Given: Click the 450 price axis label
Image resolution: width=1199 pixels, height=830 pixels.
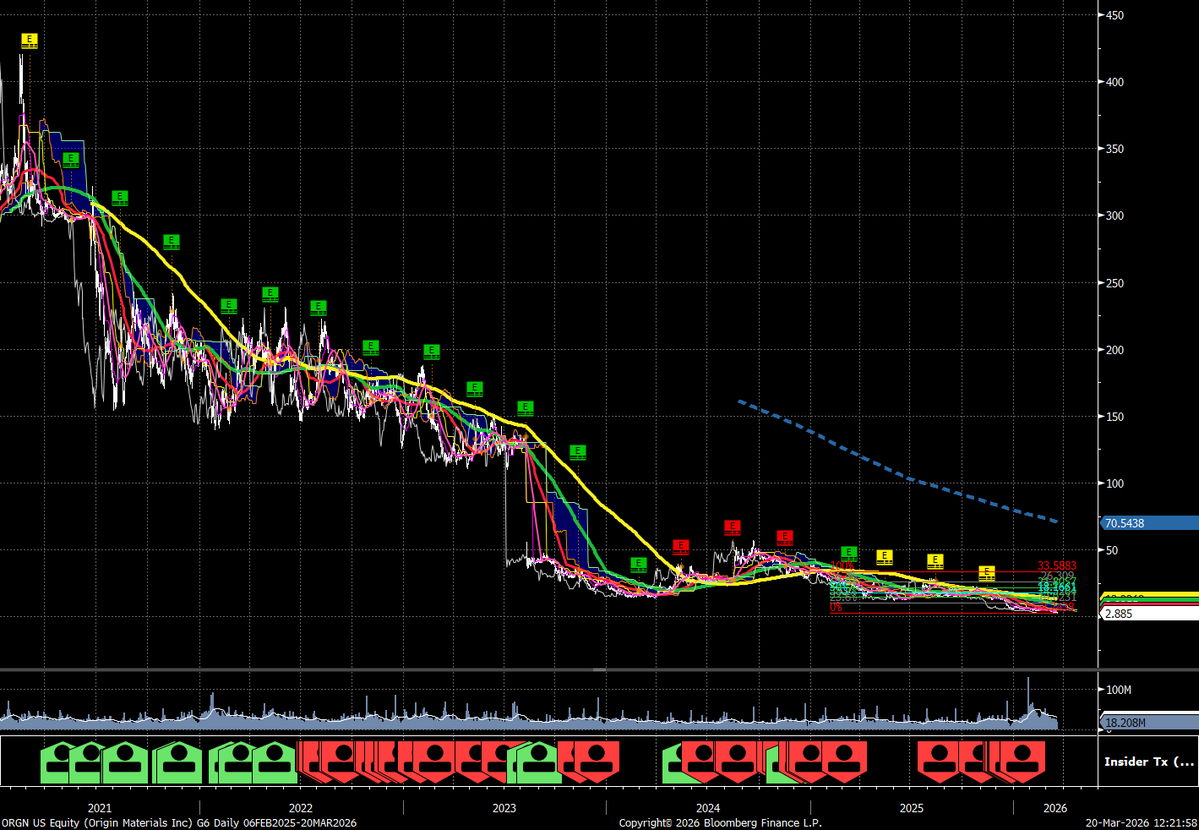Looking at the screenshot, I should (x=1116, y=15).
